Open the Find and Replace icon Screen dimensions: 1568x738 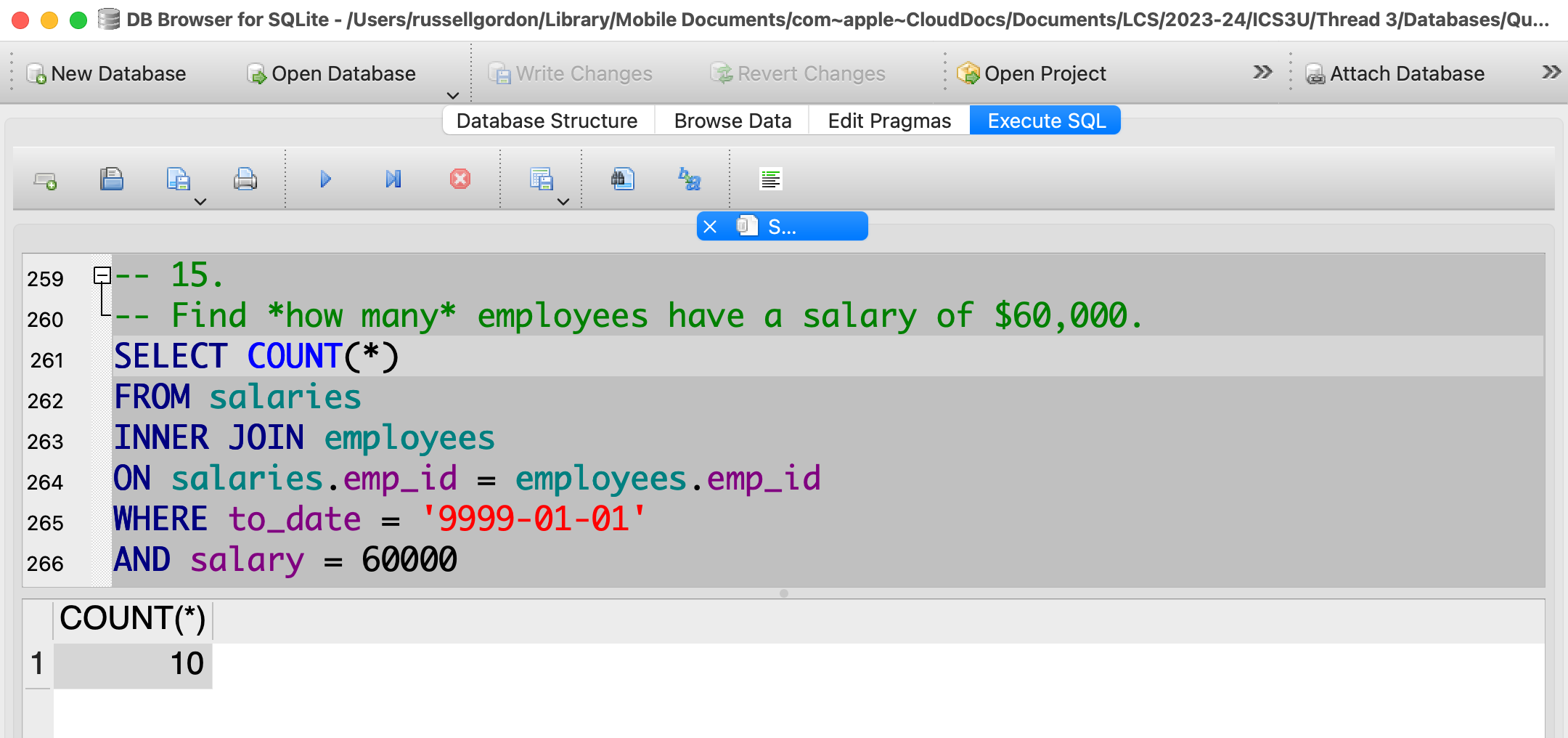(x=689, y=179)
